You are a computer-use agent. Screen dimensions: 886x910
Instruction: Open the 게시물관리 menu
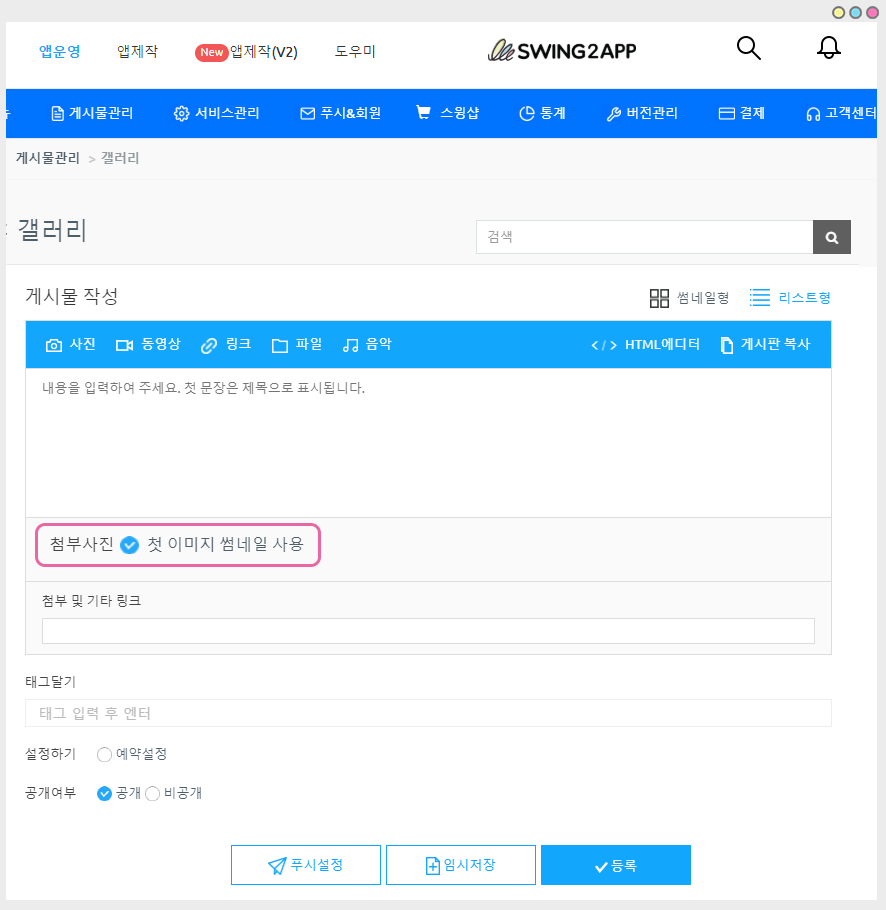92,113
